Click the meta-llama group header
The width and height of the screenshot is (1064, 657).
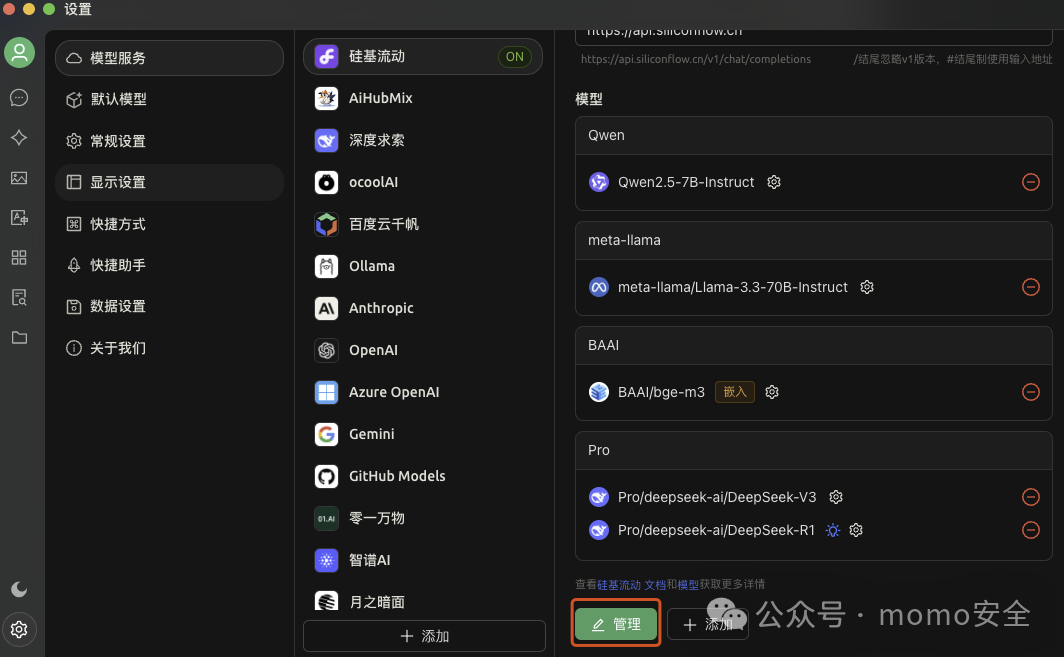coord(814,240)
